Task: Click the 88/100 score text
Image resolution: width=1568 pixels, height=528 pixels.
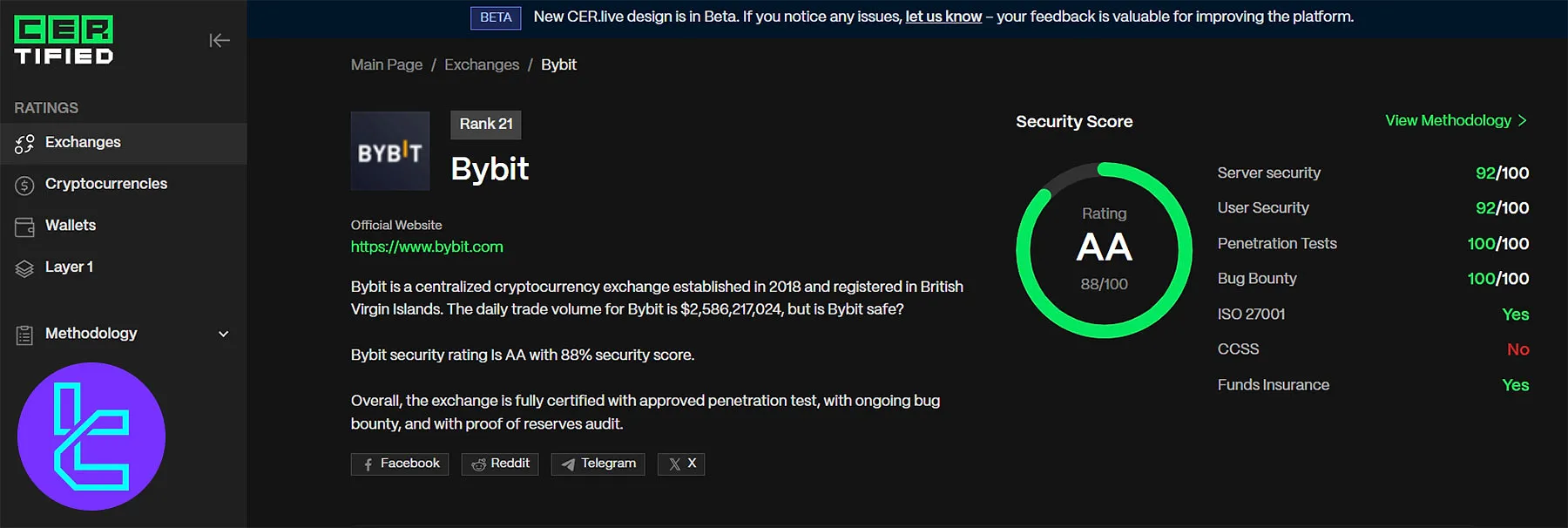Action: [1104, 284]
